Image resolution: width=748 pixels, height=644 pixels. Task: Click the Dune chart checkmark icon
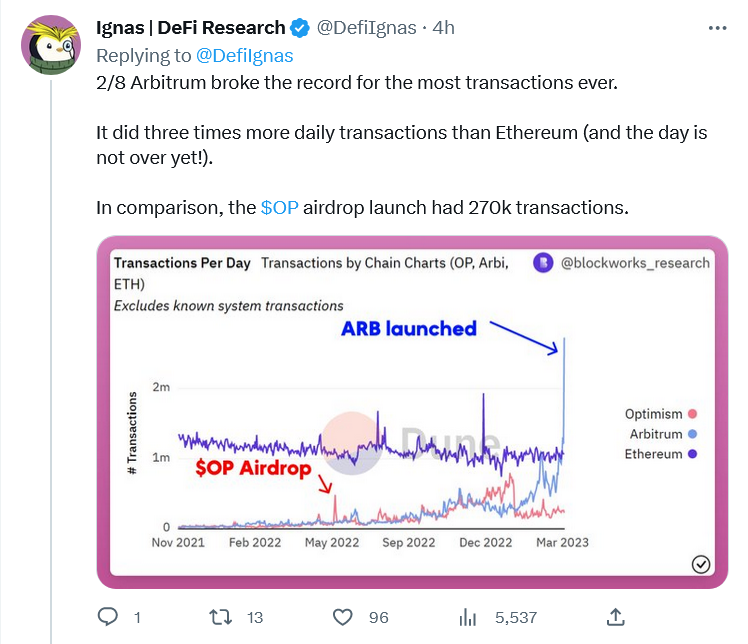point(701,565)
